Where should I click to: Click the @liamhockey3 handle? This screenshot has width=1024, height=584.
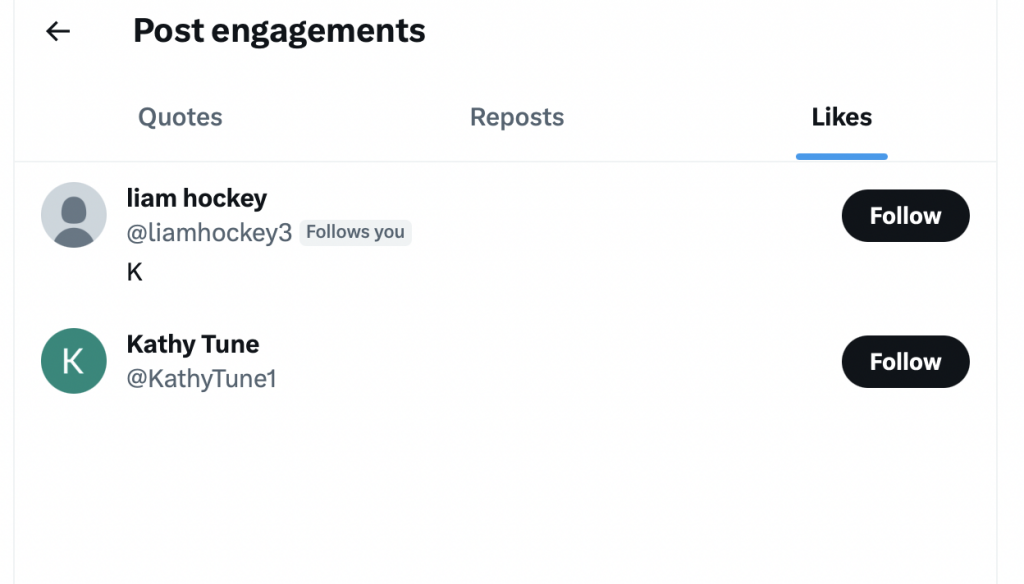tap(209, 233)
